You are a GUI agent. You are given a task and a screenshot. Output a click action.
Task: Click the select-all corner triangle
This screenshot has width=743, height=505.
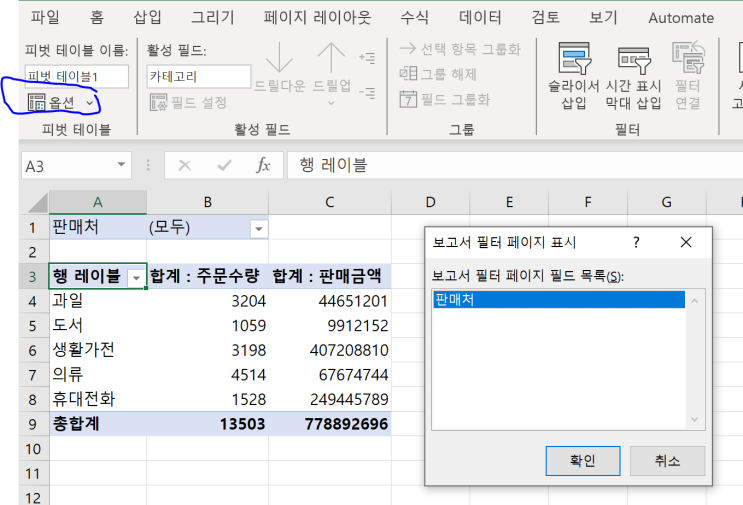tap(37, 203)
